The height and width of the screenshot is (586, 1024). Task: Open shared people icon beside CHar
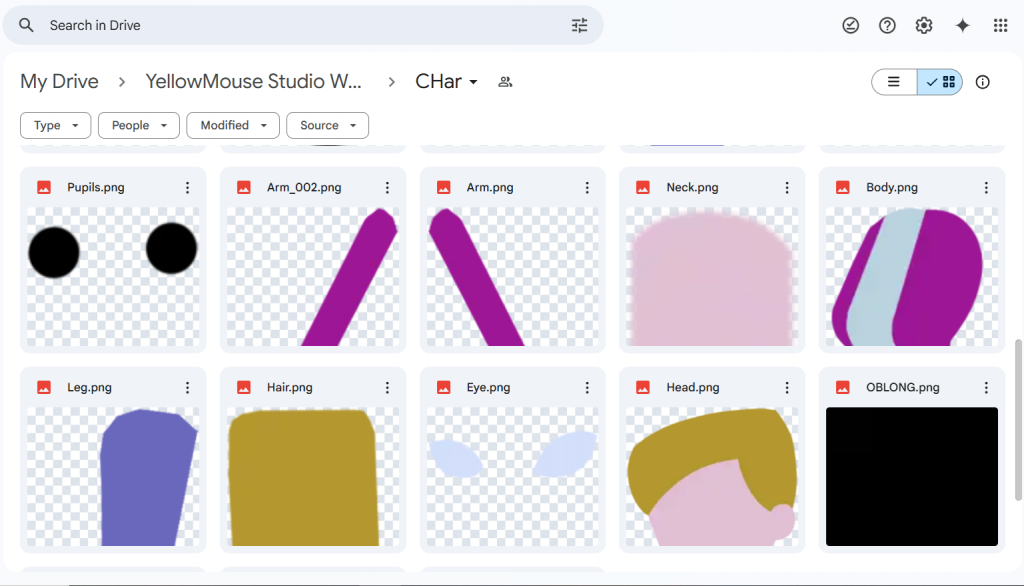(505, 82)
